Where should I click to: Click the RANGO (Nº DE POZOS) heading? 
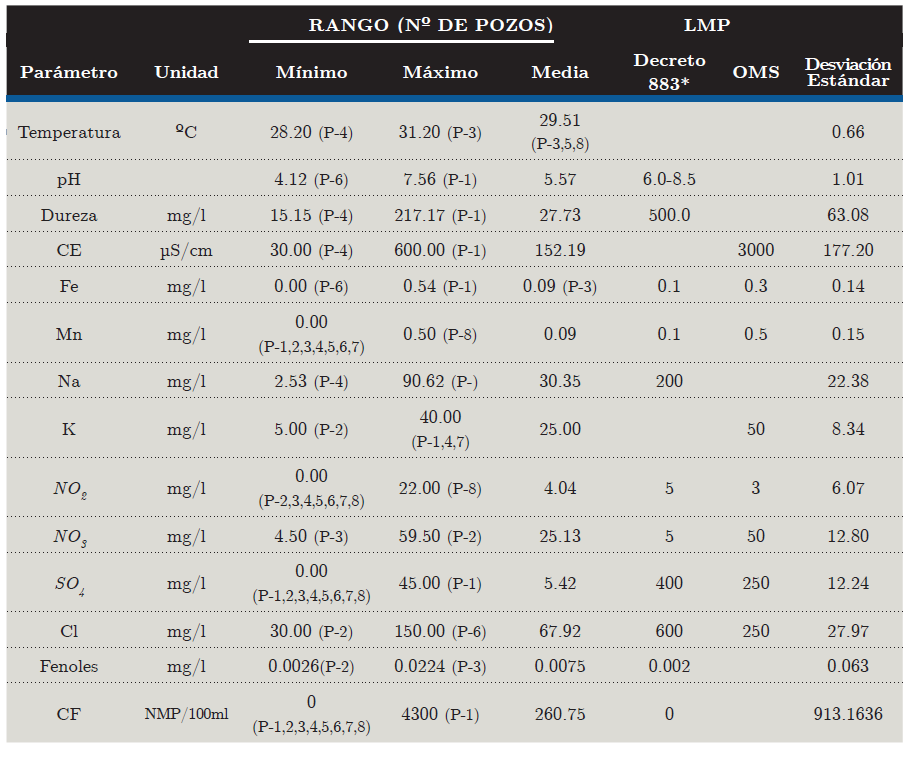[401, 25]
